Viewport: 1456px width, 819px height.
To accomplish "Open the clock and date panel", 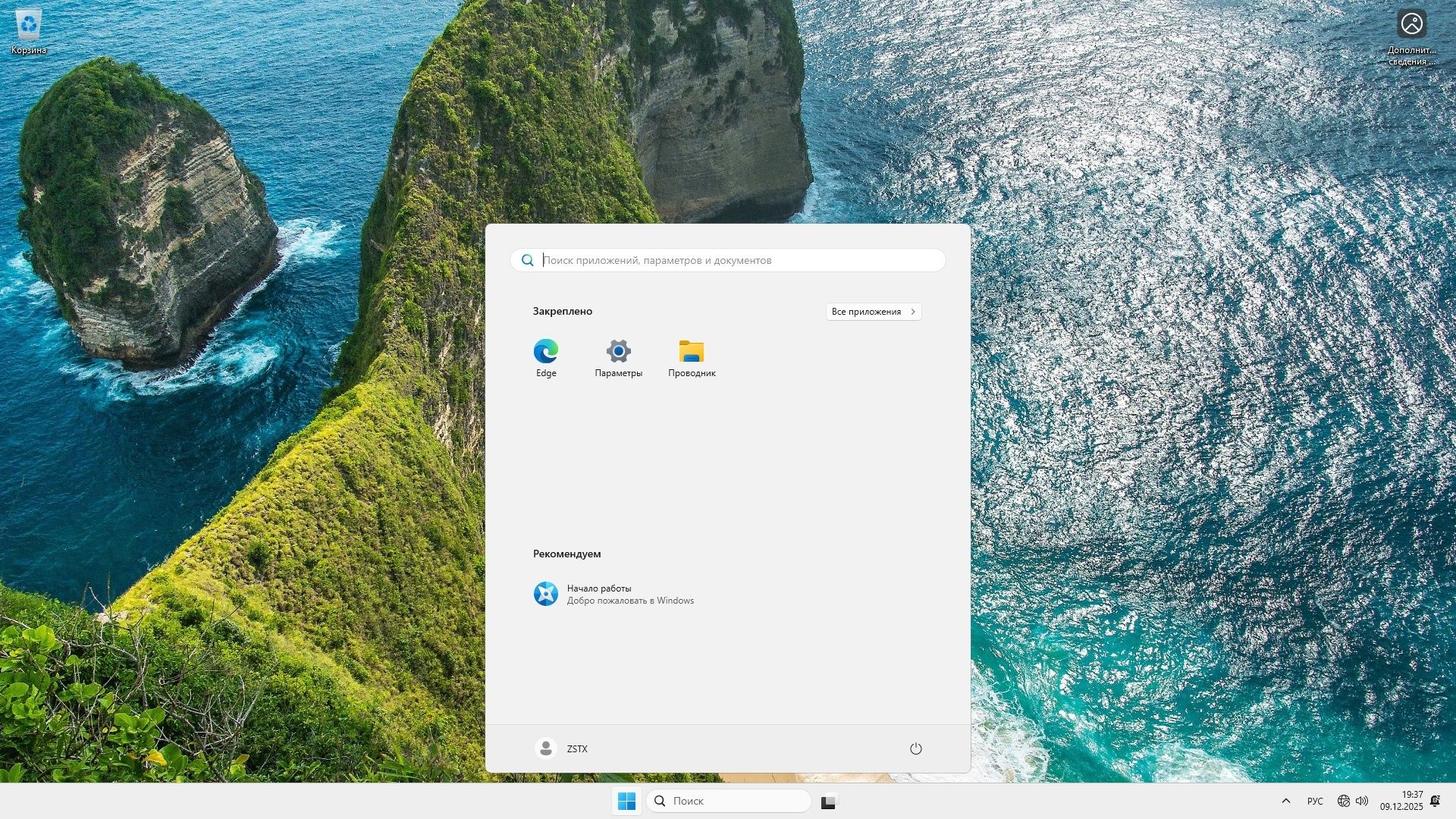I will [1401, 801].
